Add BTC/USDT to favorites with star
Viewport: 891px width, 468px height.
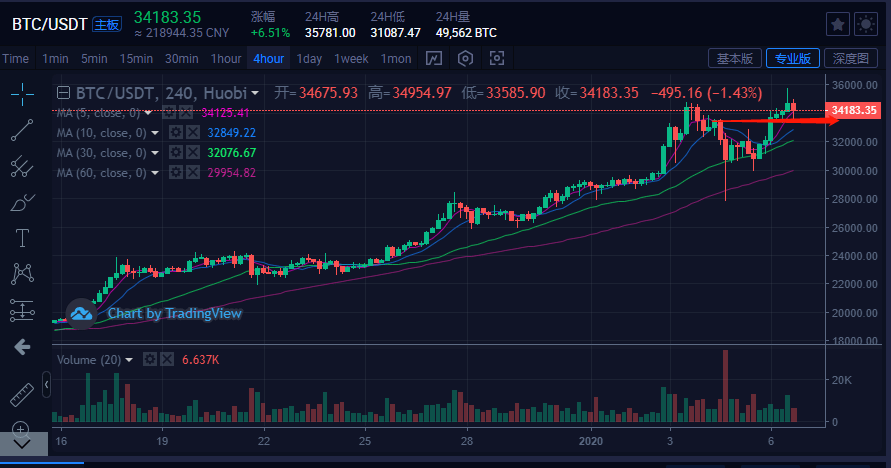point(838,24)
